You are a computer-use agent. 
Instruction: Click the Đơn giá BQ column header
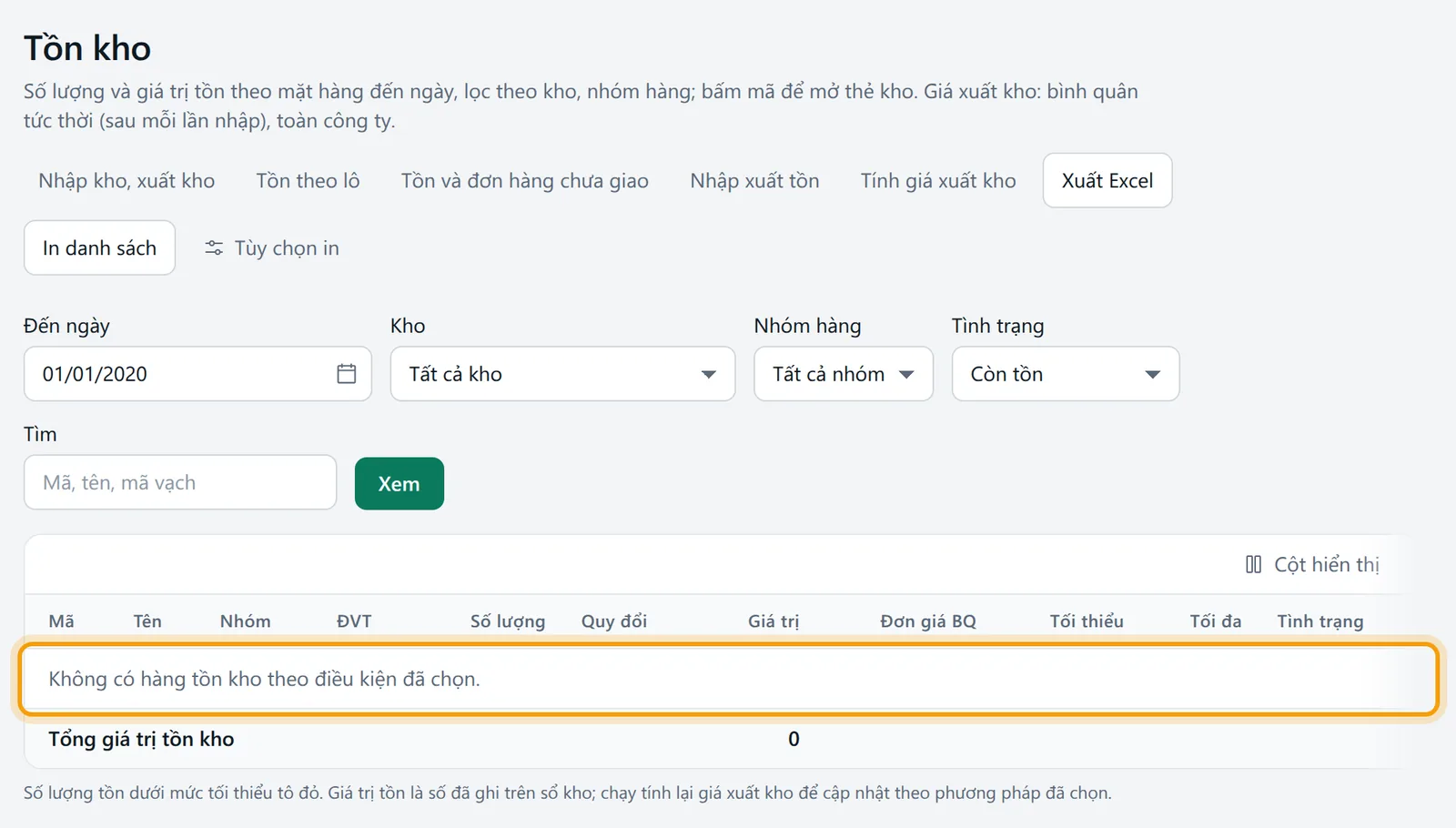click(x=928, y=621)
